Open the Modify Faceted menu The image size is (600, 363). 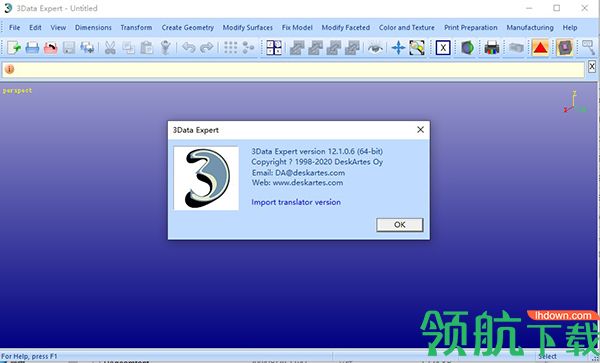click(x=346, y=28)
